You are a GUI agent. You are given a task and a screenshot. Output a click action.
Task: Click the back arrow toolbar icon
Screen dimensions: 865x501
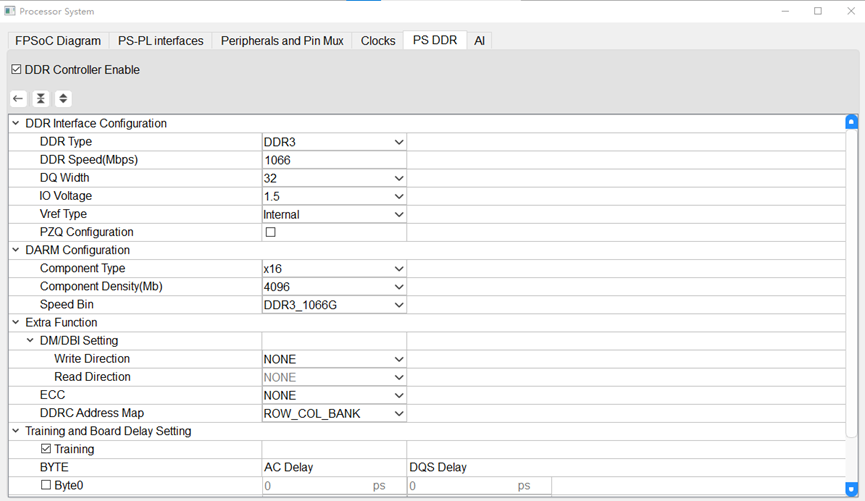coord(18,99)
